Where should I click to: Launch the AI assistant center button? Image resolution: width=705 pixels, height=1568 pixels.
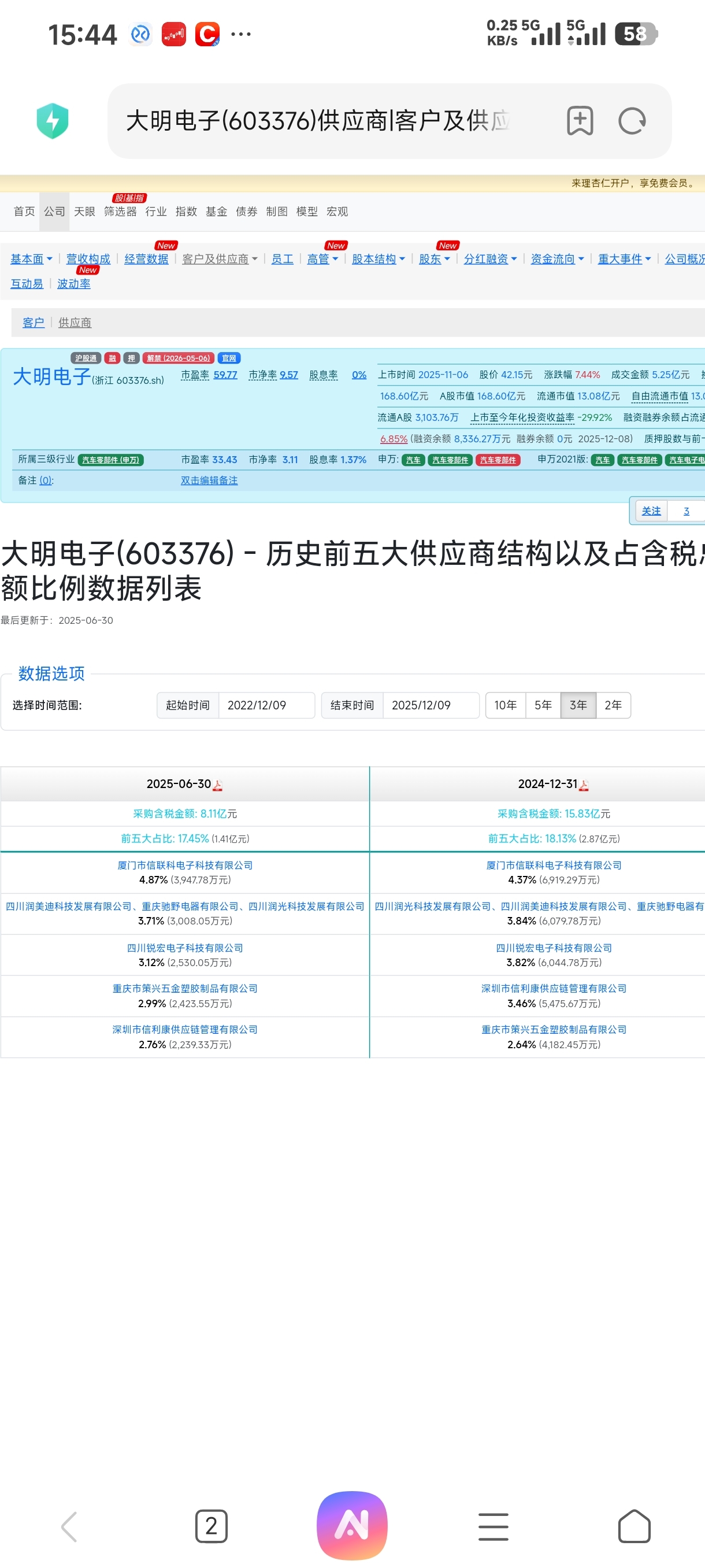click(352, 1525)
